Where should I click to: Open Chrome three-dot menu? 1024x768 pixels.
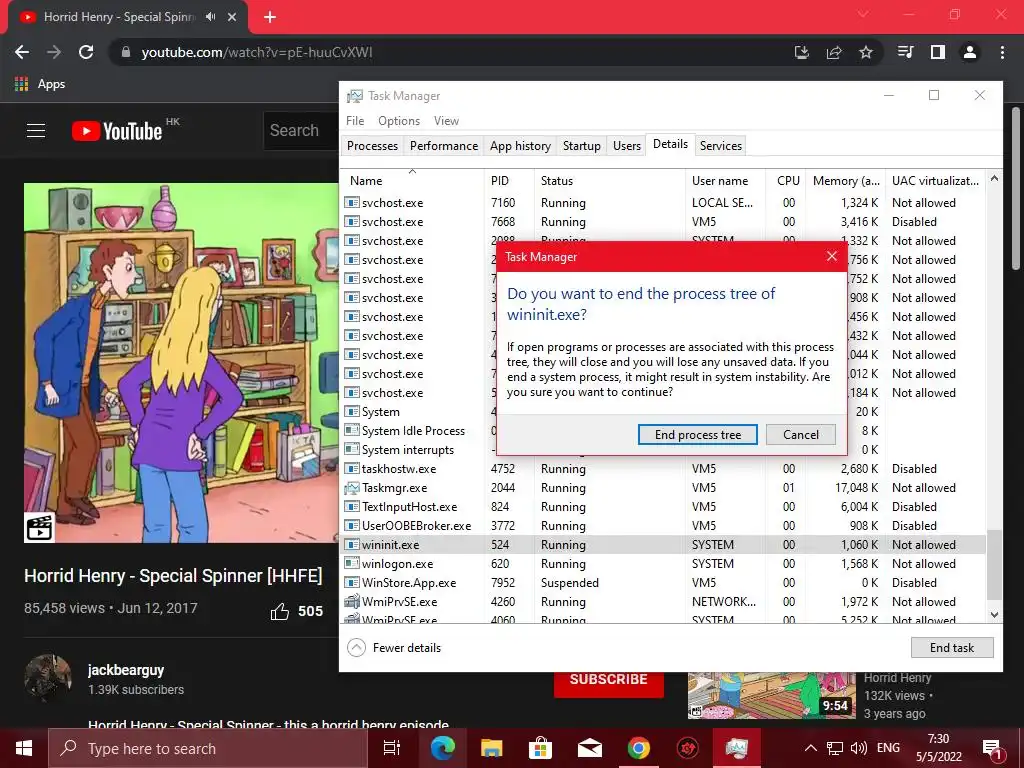coord(1002,52)
